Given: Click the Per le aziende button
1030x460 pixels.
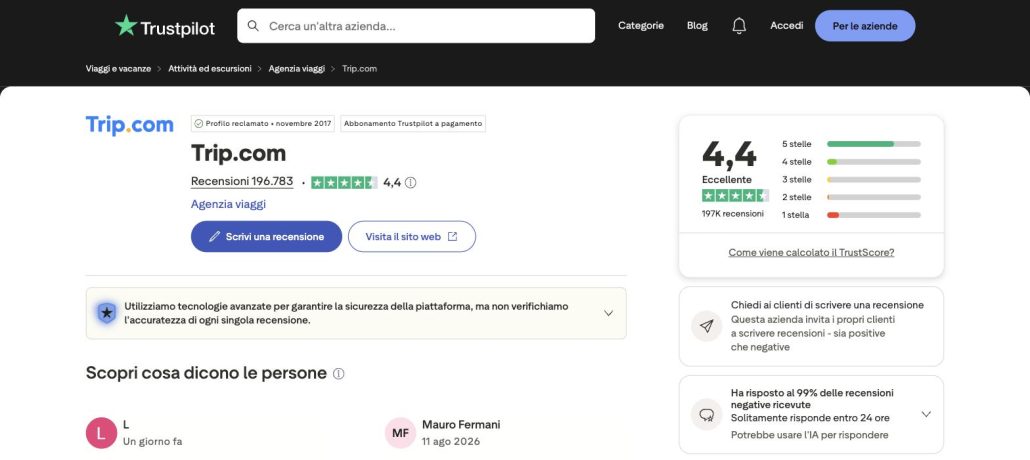Looking at the screenshot, I should pos(864,26).
